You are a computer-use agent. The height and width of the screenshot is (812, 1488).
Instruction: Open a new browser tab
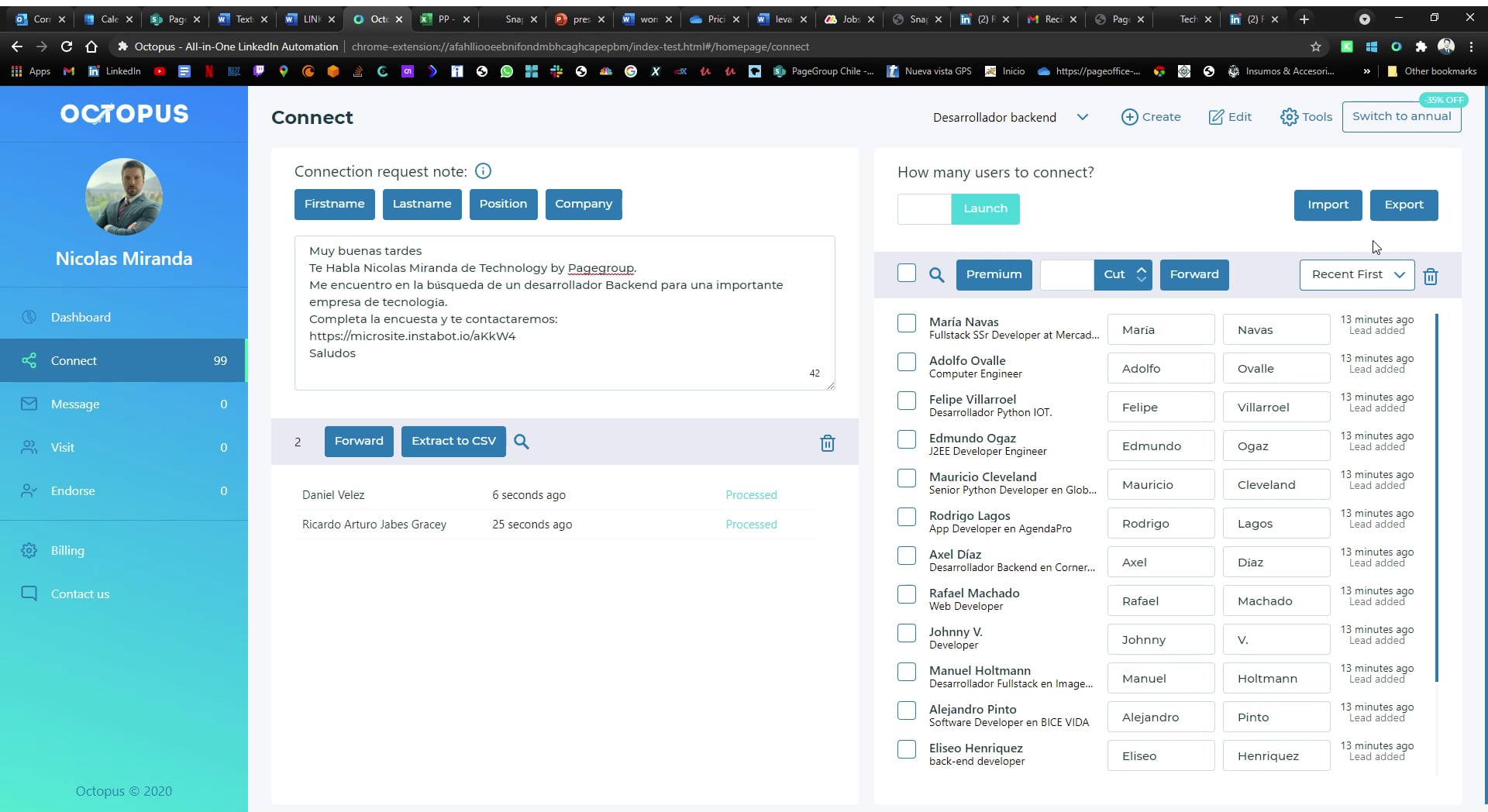coord(1304,19)
